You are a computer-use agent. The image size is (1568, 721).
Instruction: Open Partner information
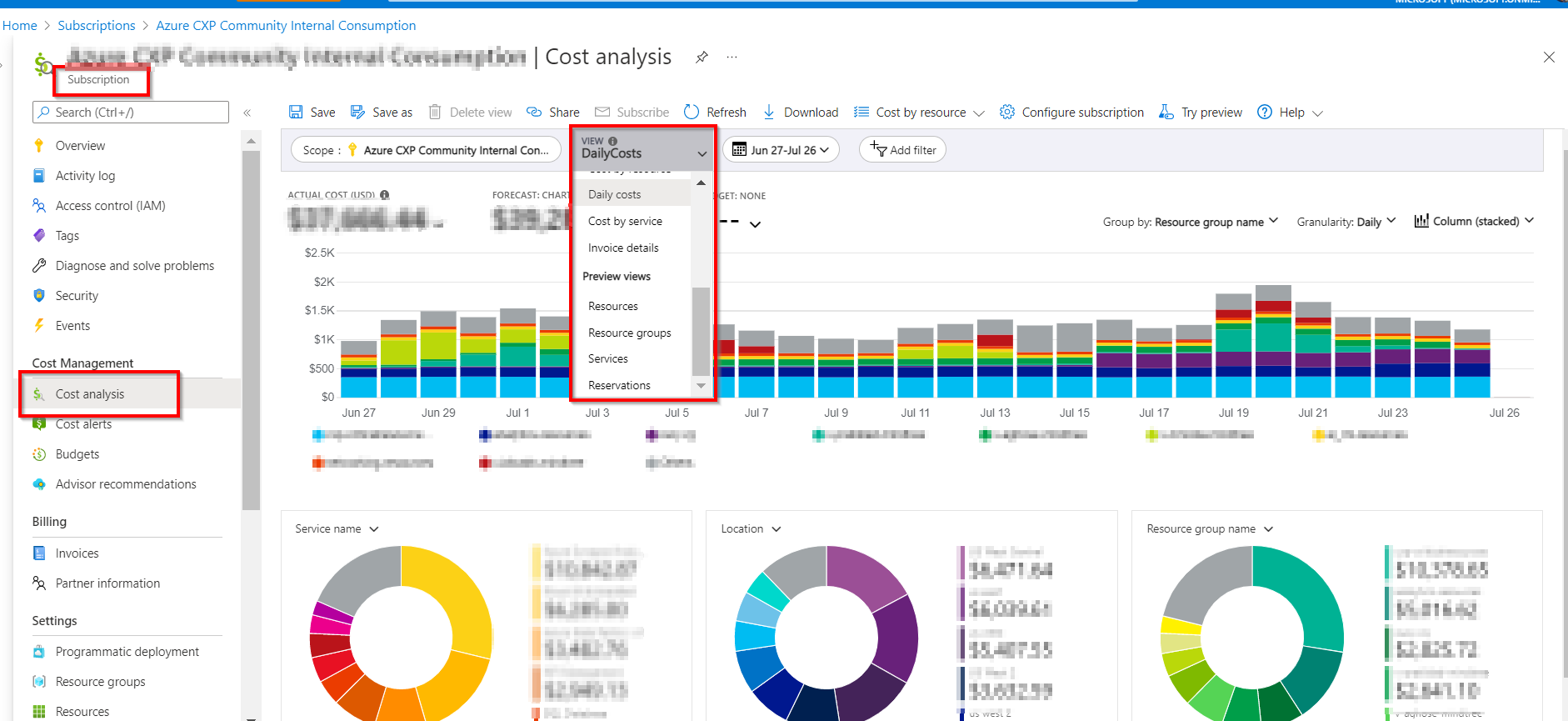click(107, 583)
